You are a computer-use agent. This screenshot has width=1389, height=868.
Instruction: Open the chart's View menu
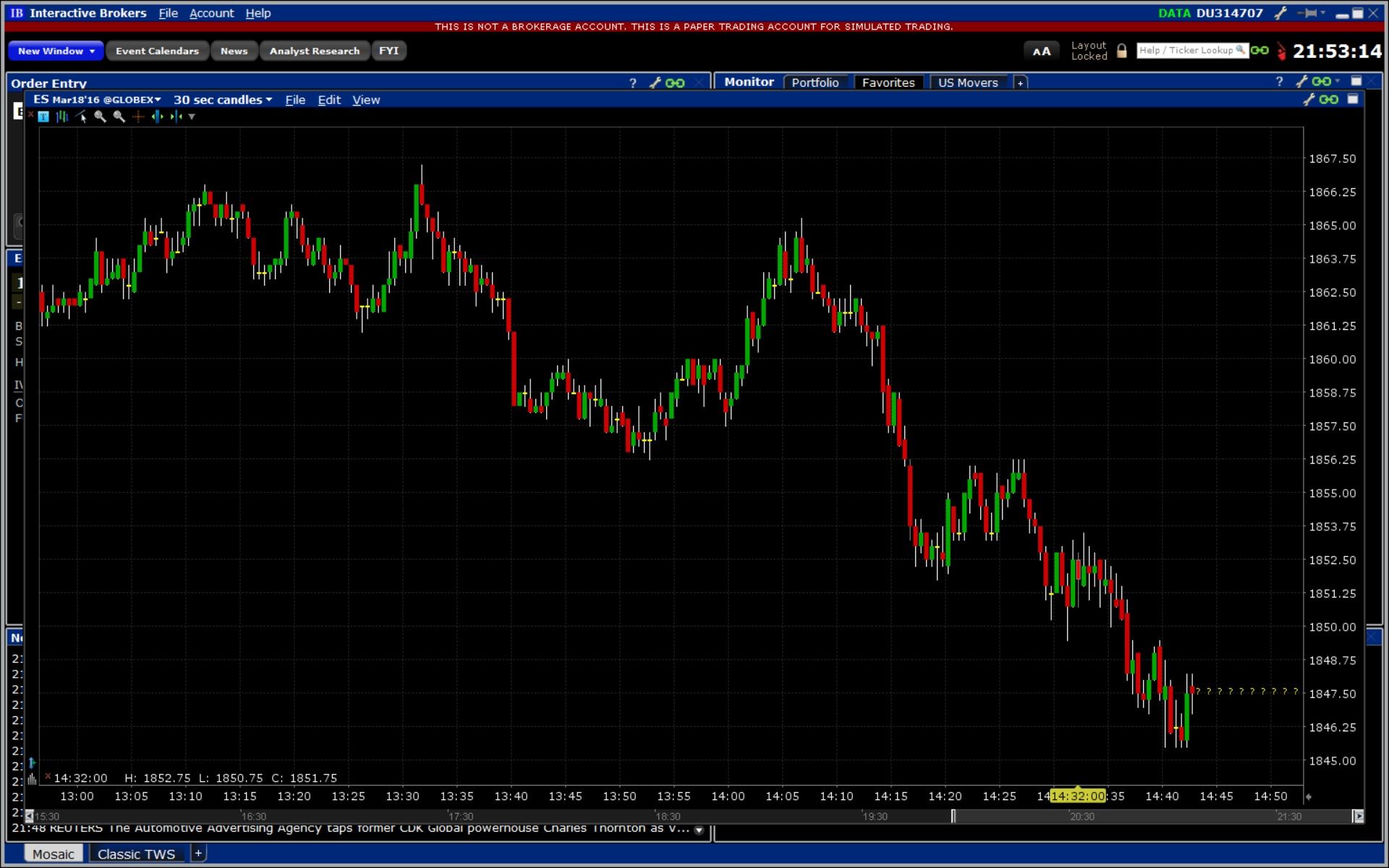365,100
